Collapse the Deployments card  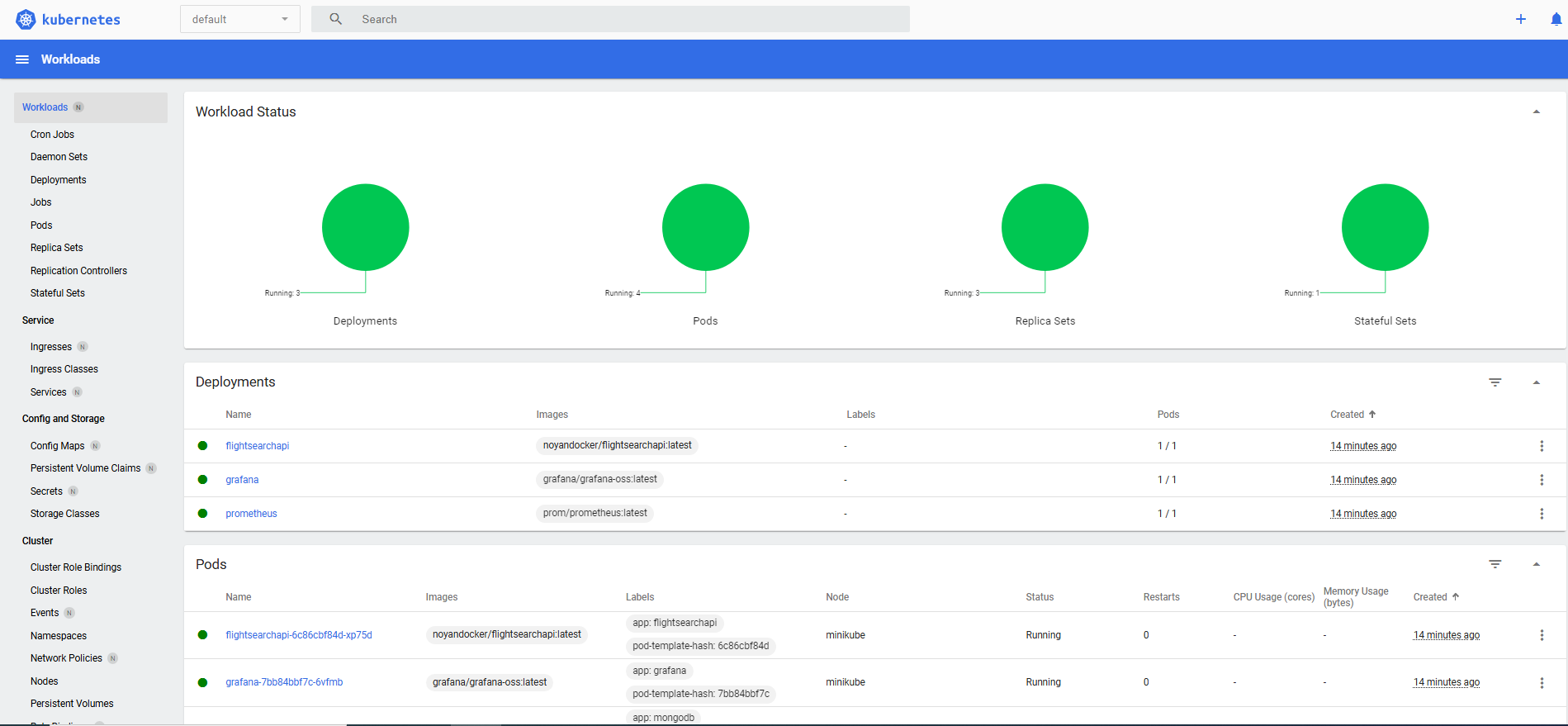point(1537,382)
